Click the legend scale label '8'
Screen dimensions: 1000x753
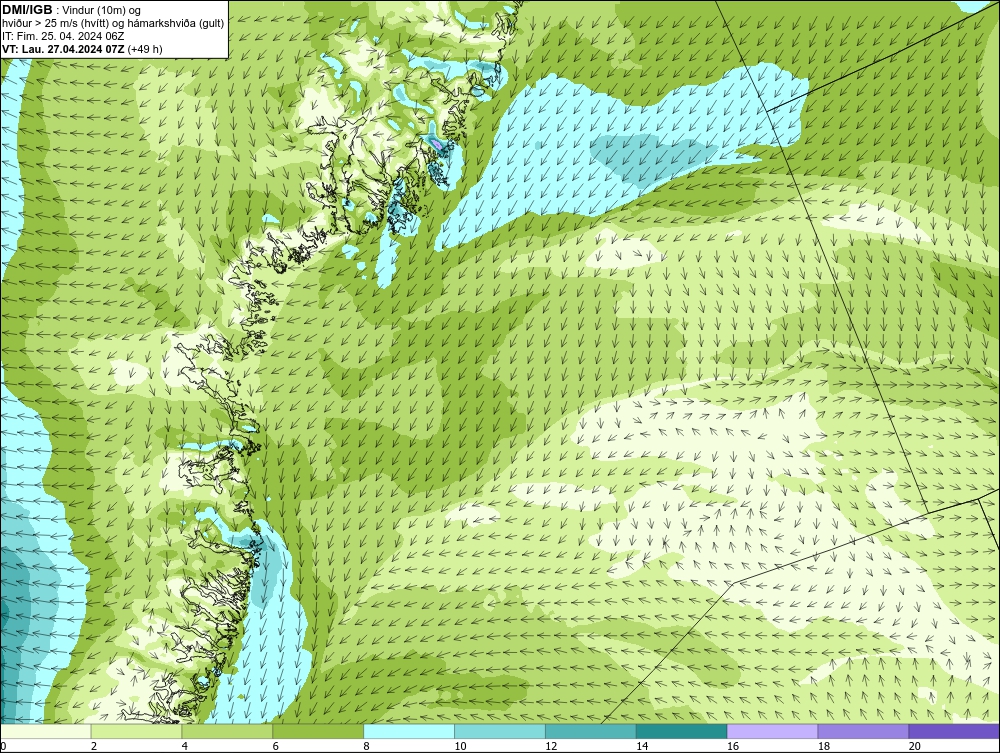click(367, 746)
